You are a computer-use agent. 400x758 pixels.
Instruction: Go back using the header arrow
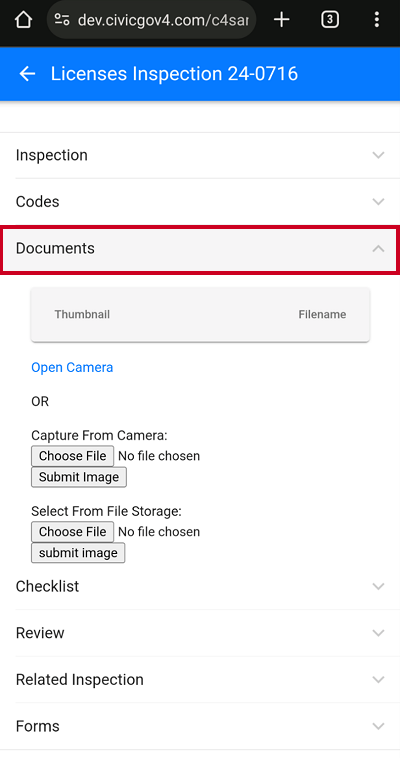pos(27,74)
